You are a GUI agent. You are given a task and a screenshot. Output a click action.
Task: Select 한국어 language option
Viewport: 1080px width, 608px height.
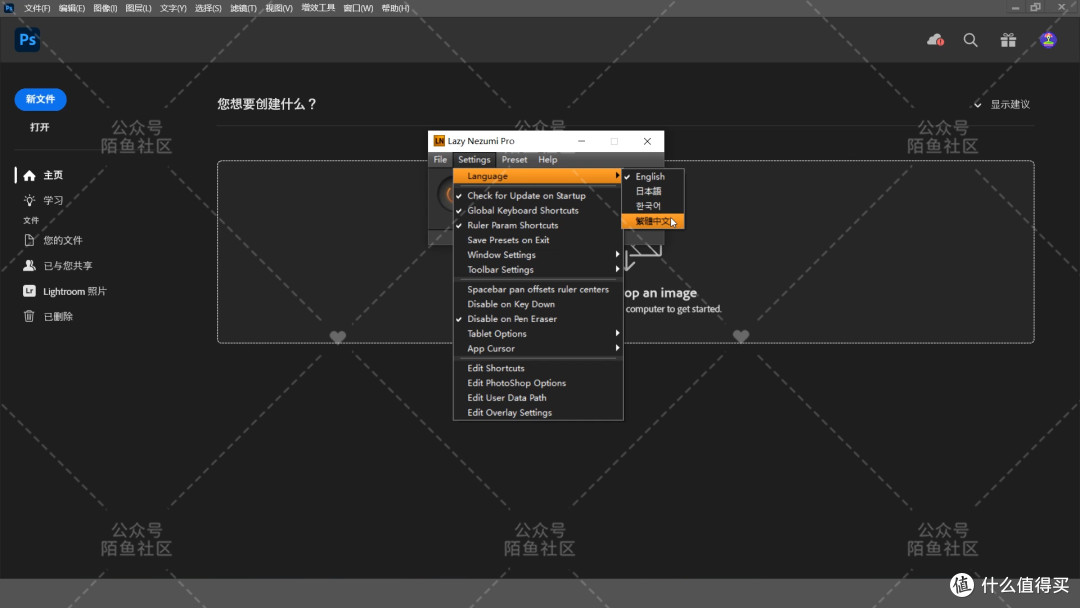pyautogui.click(x=653, y=206)
